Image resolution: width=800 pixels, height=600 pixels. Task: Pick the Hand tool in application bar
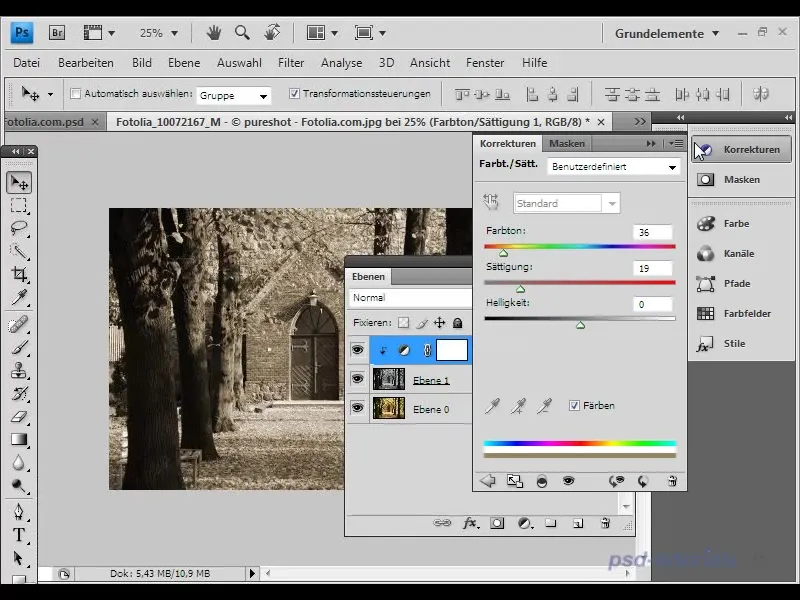tap(213, 33)
